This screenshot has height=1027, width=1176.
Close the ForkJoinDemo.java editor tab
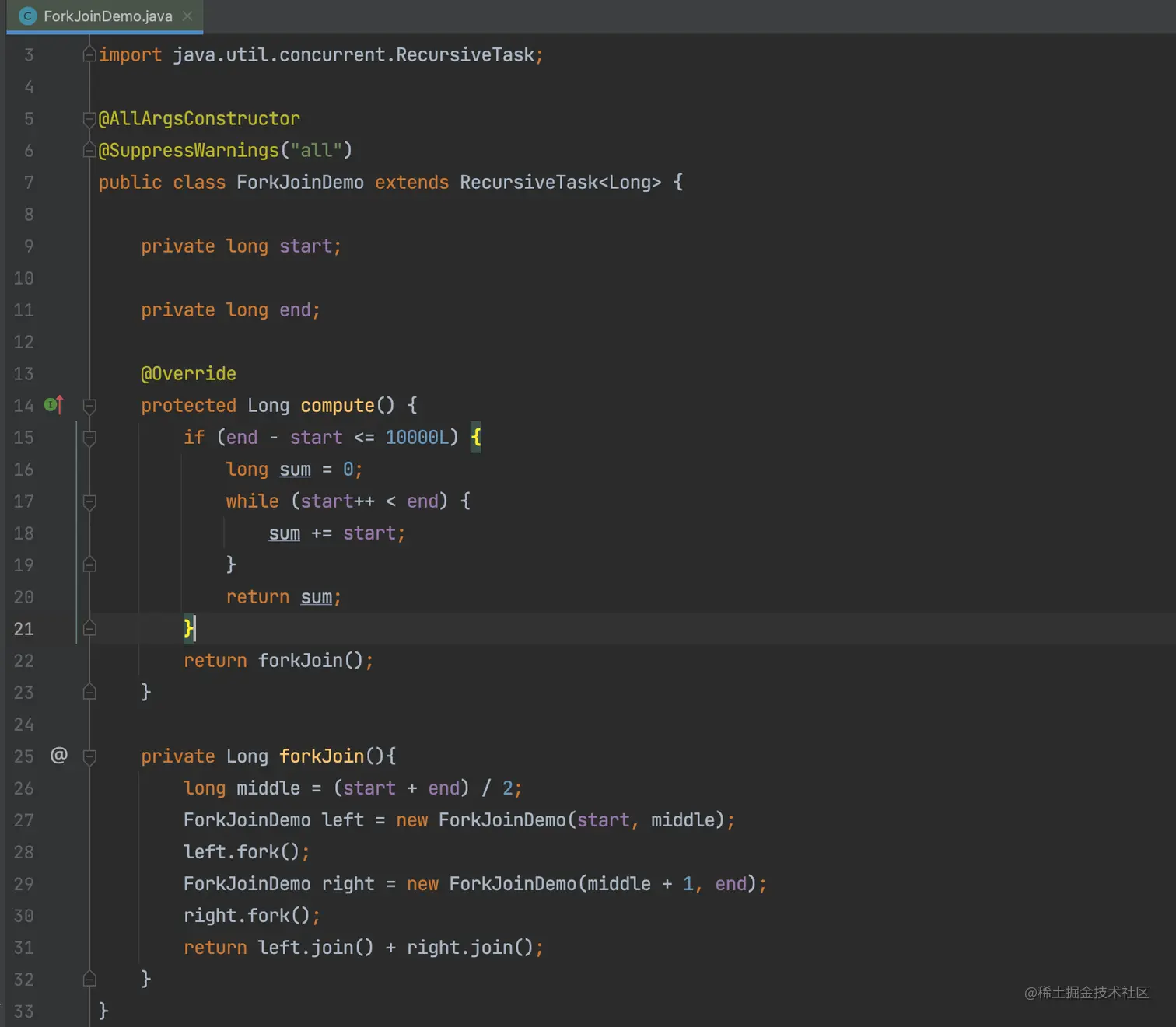[187, 16]
